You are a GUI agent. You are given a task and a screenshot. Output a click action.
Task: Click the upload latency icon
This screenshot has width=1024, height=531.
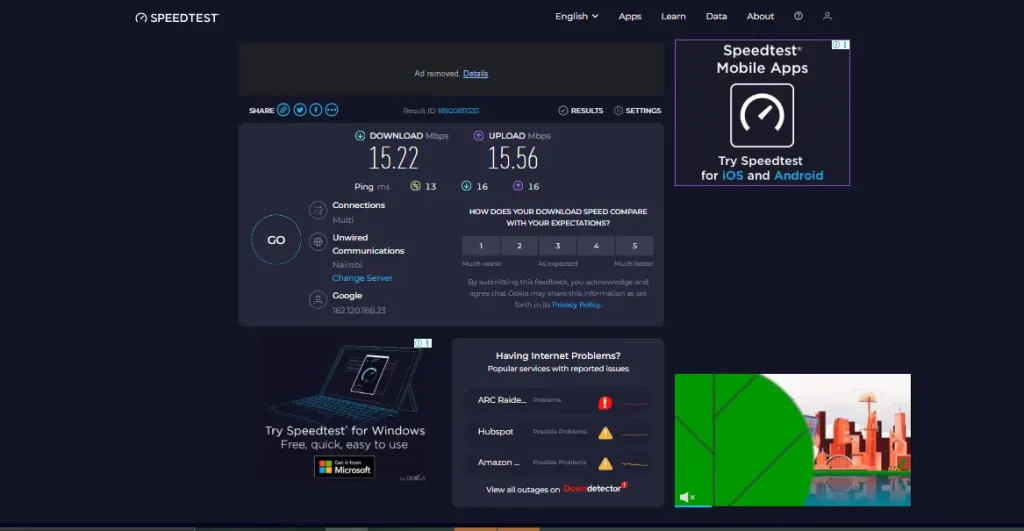[x=518, y=186]
